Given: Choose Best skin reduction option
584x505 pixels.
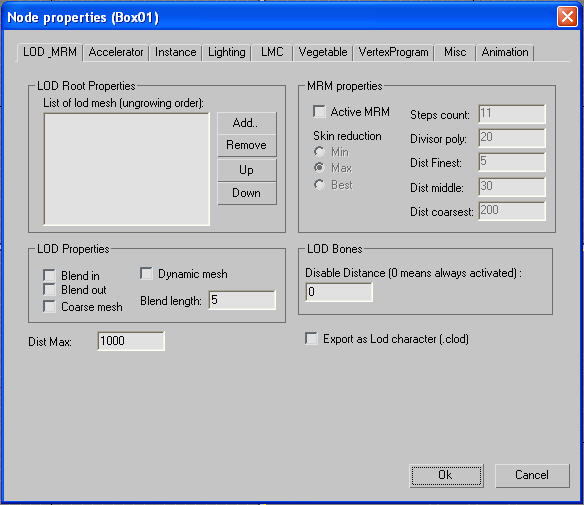Looking at the screenshot, I should [319, 184].
